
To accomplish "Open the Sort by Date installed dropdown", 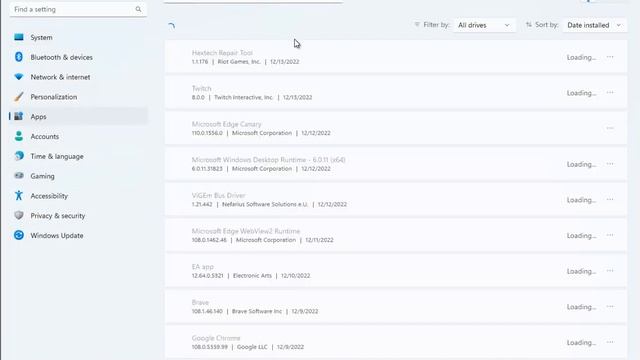I will 594,25.
